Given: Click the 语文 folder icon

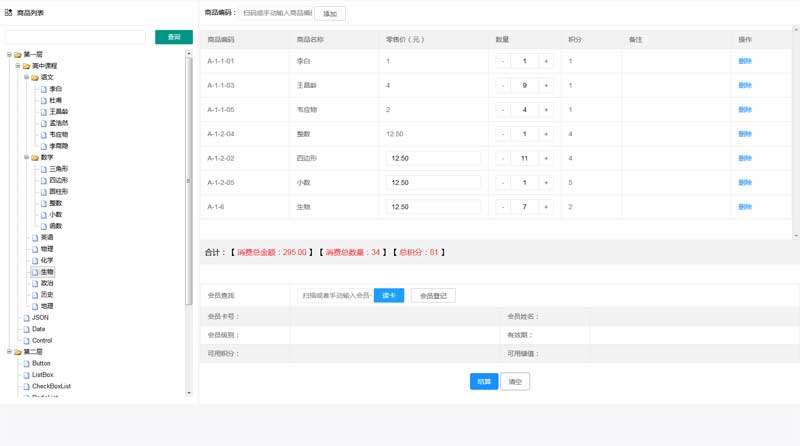Looking at the screenshot, I should click(x=35, y=78).
